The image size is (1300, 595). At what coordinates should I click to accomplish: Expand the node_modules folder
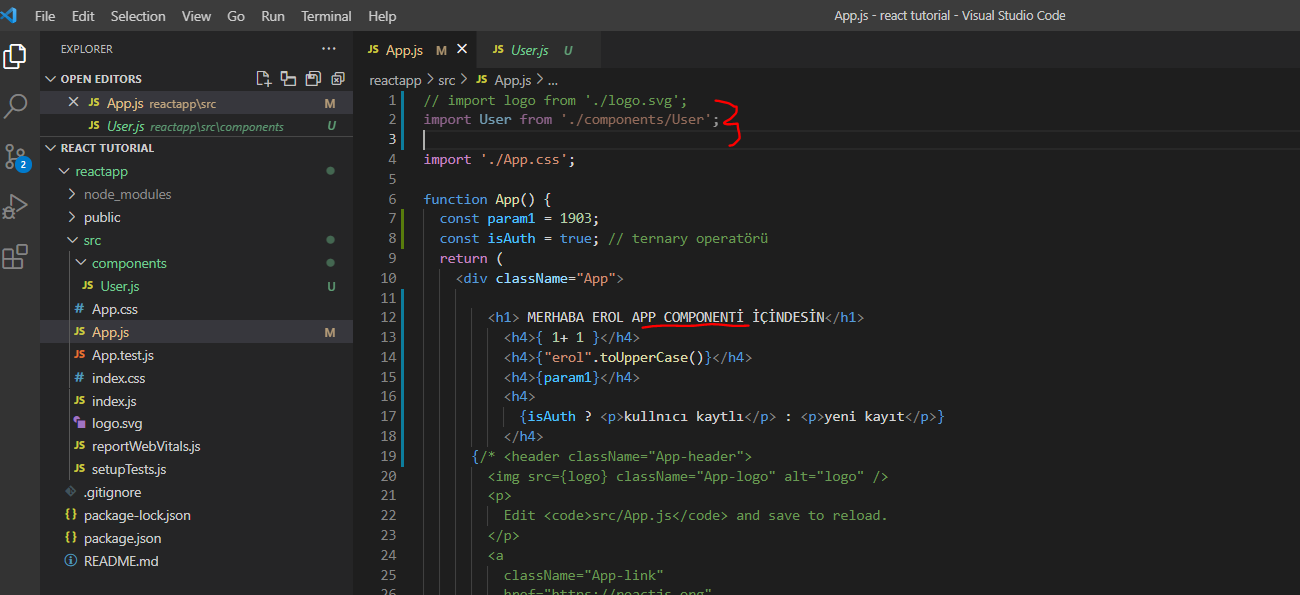tap(127, 194)
